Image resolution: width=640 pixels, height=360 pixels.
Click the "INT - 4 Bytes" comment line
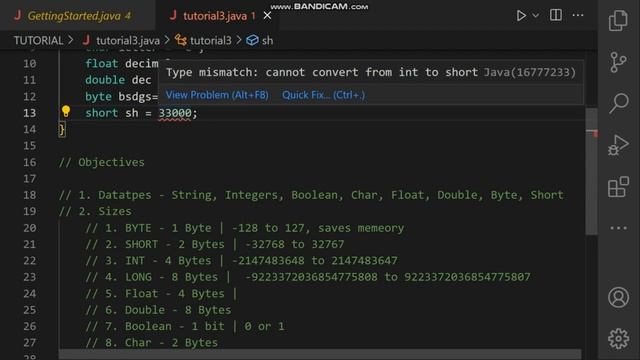(x=241, y=260)
